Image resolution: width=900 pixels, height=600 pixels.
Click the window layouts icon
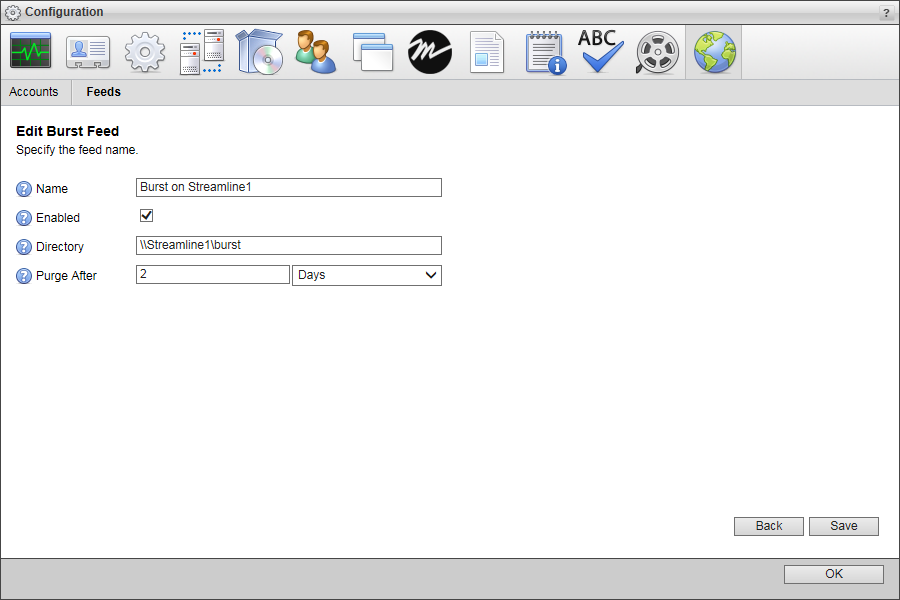[372, 51]
